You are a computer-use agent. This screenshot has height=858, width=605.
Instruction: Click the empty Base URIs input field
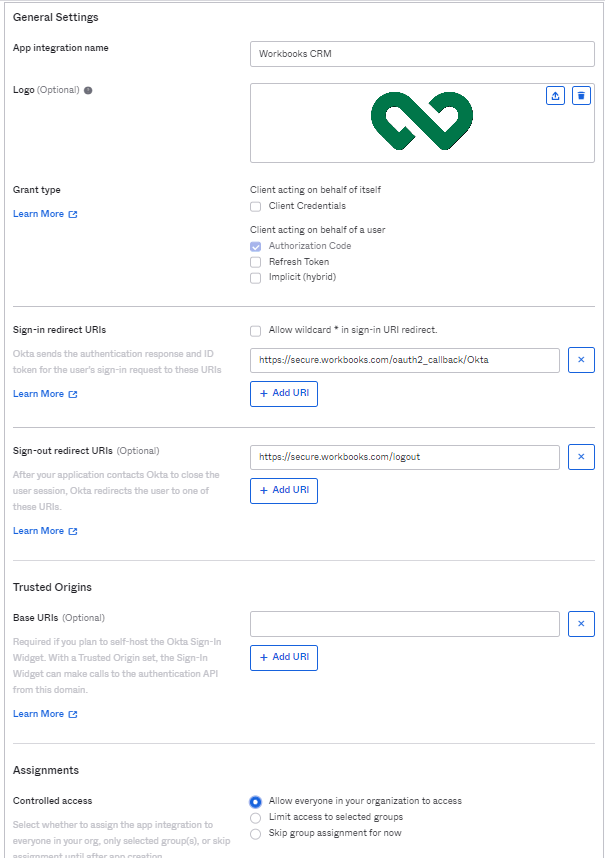coord(404,624)
